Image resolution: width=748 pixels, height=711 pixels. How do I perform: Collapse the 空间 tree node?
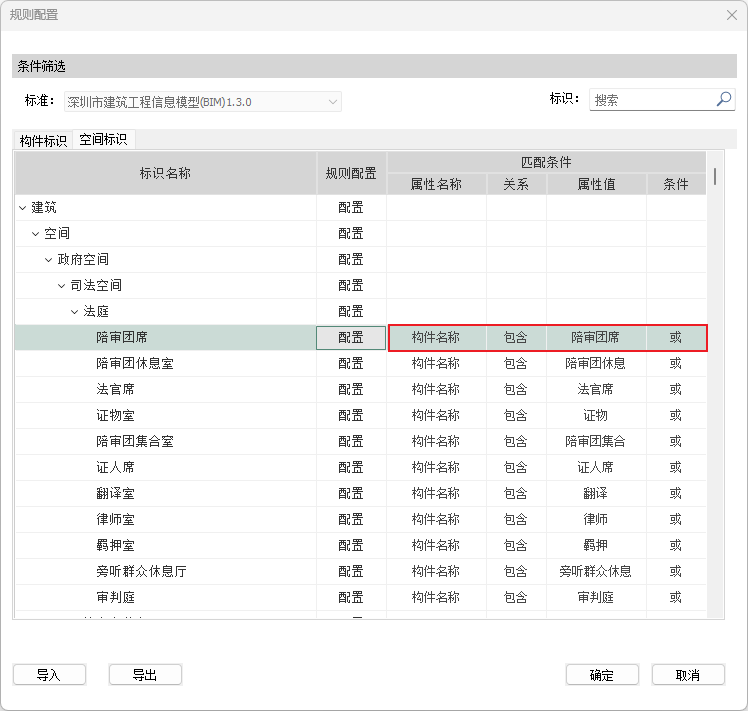pyautogui.click(x=36, y=234)
